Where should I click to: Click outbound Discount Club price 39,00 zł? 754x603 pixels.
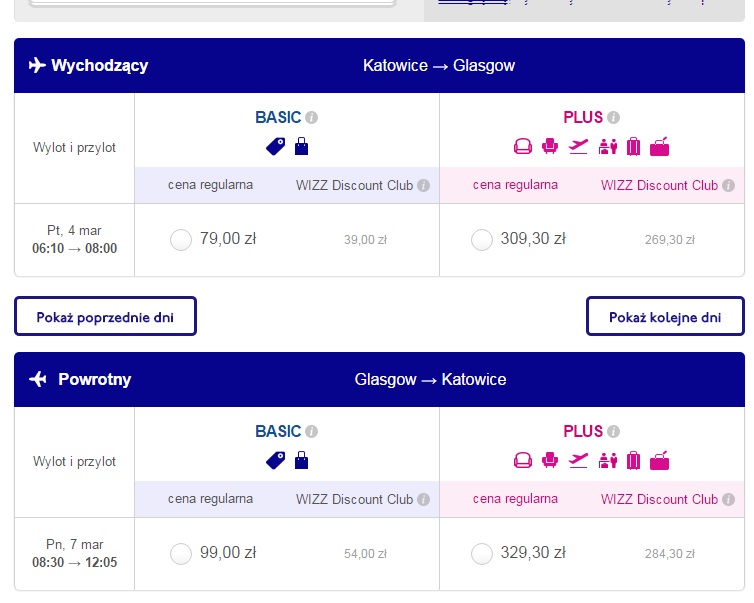click(x=365, y=239)
